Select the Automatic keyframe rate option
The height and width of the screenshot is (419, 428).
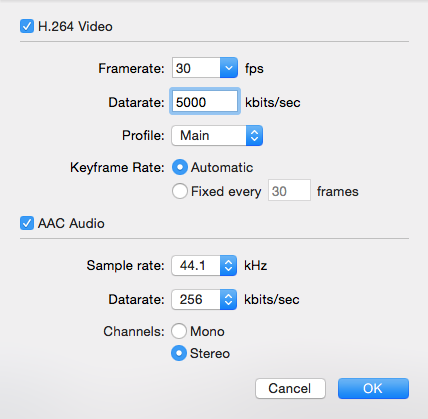[180, 167]
